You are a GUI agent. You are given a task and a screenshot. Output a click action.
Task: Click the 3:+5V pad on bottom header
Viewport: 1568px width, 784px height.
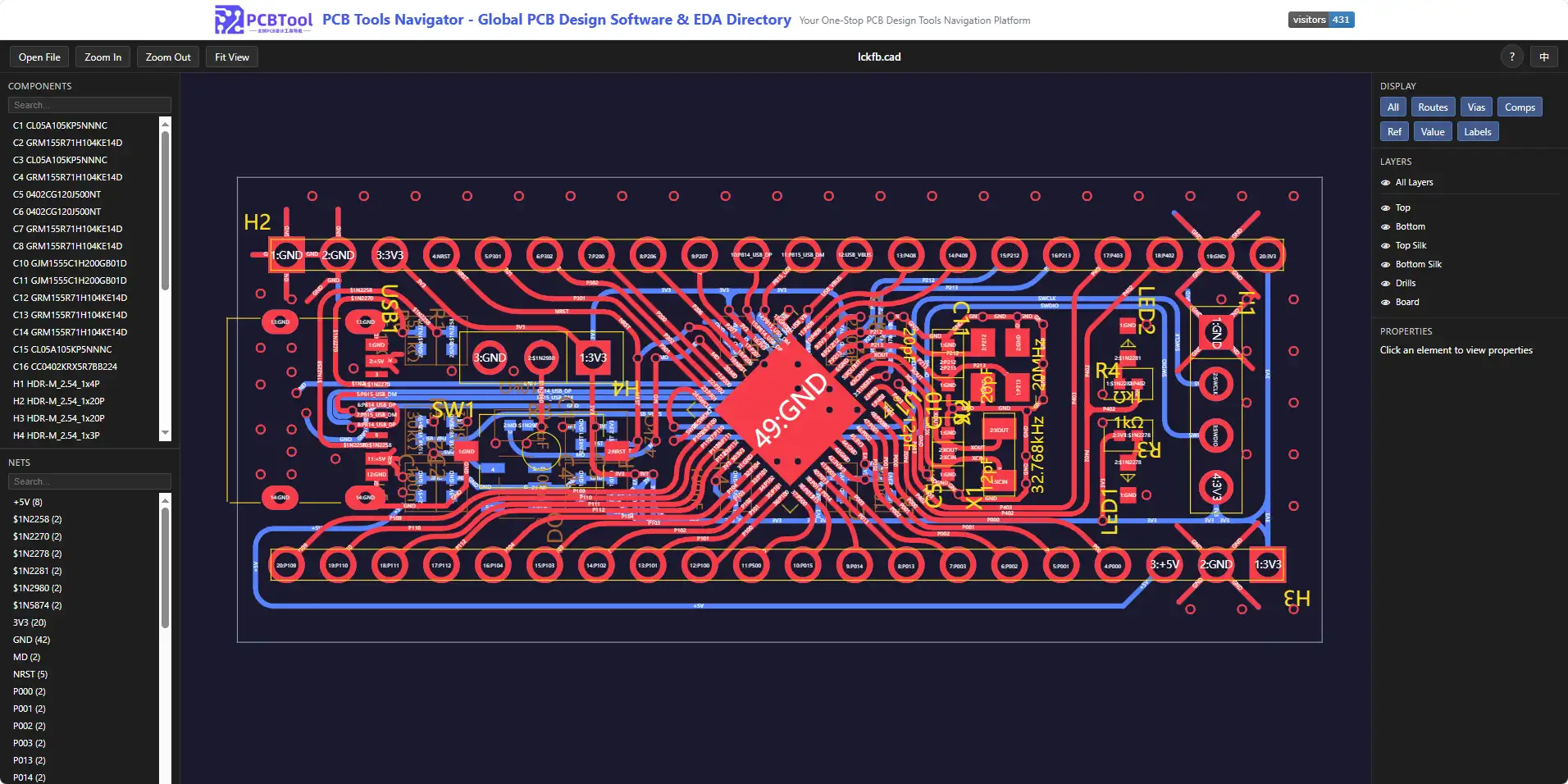point(1164,564)
